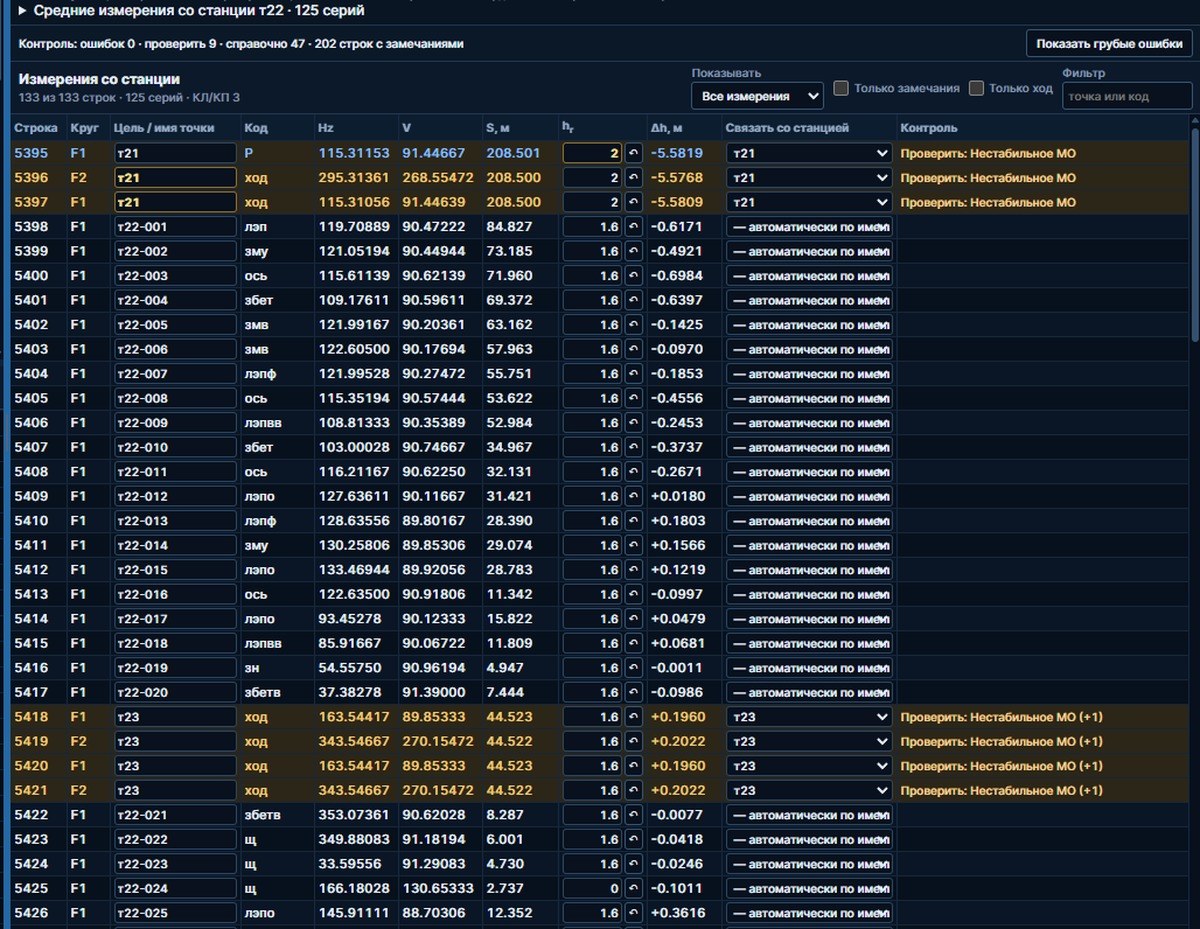The image size is (1200, 929).
Task: Edit the point name field т22-004
Action: [x=175, y=300]
